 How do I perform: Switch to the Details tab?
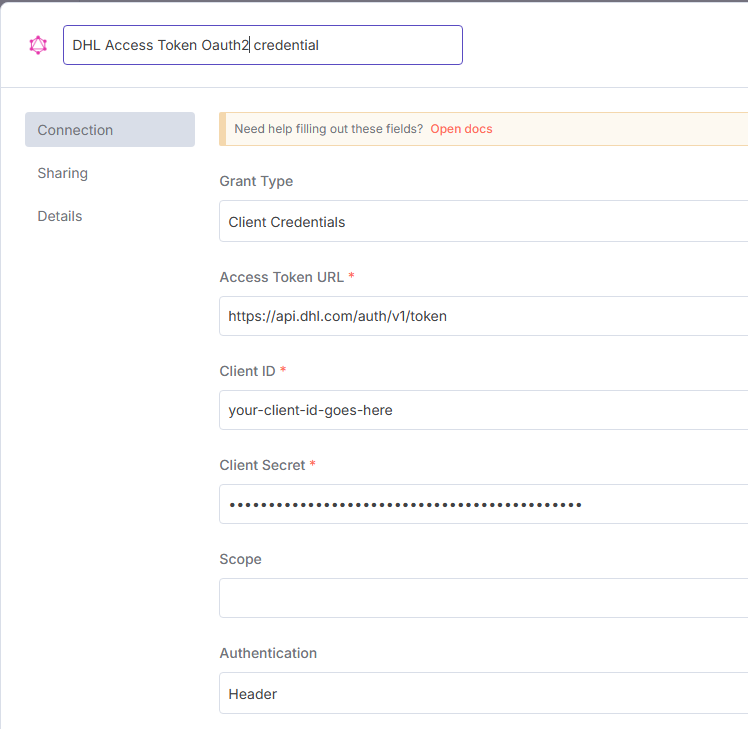[60, 216]
